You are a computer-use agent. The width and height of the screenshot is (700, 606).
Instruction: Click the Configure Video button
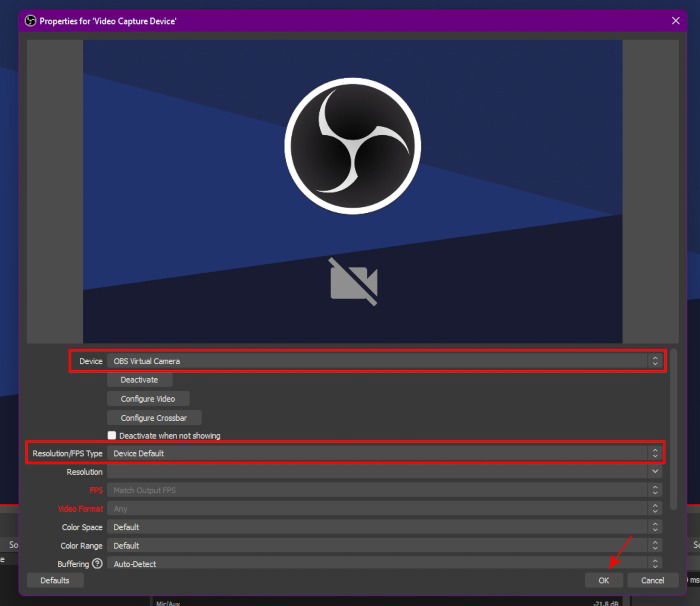pos(148,399)
